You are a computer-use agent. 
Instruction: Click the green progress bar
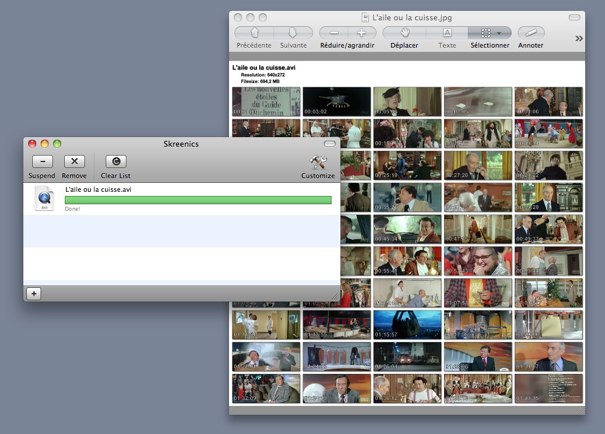coord(198,200)
